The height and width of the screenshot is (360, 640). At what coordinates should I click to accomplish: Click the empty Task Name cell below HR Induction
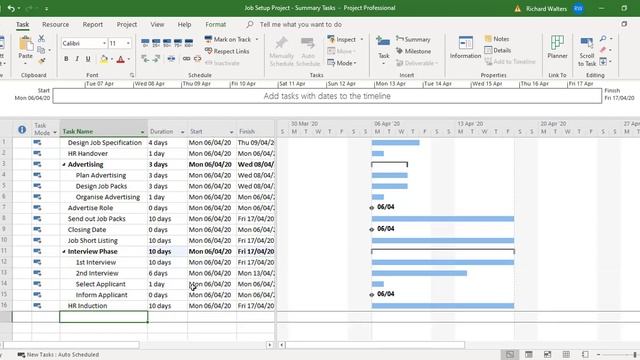coord(104,317)
